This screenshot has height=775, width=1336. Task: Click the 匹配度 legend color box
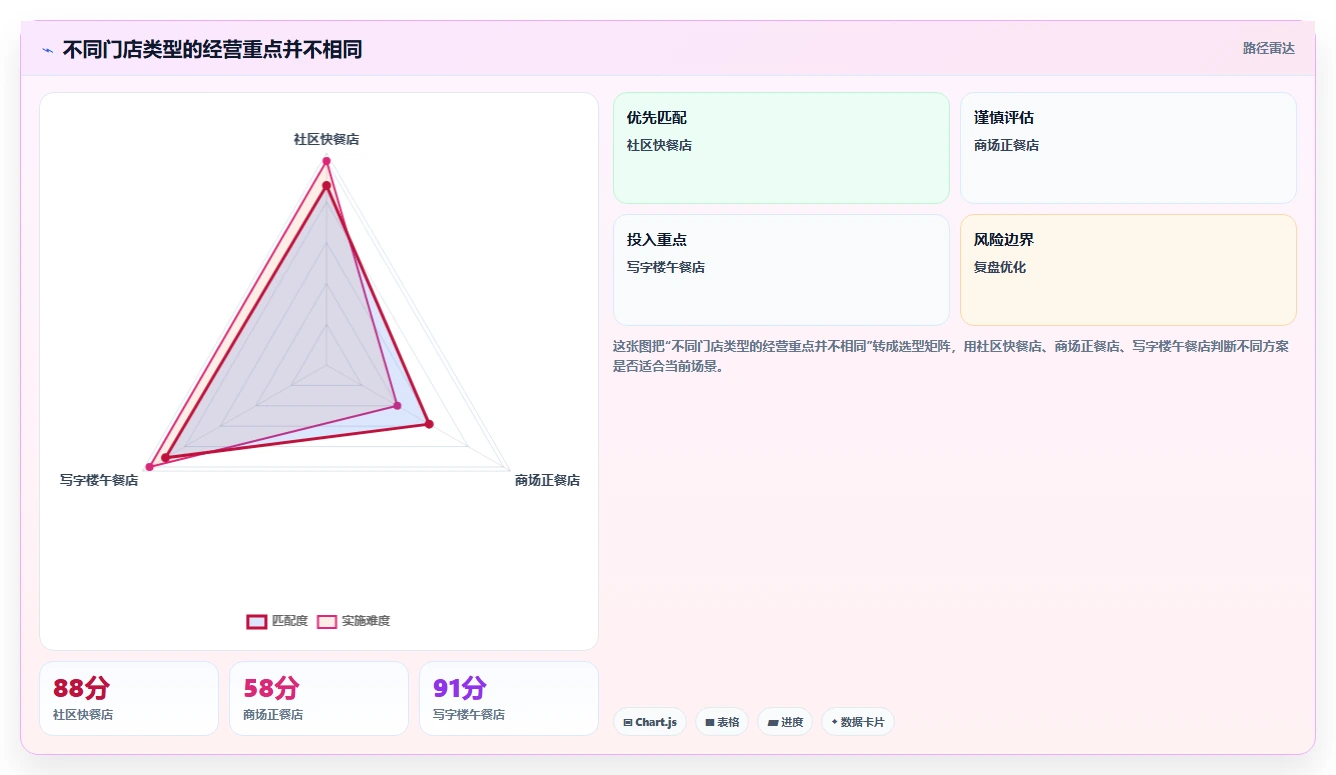tap(257, 621)
